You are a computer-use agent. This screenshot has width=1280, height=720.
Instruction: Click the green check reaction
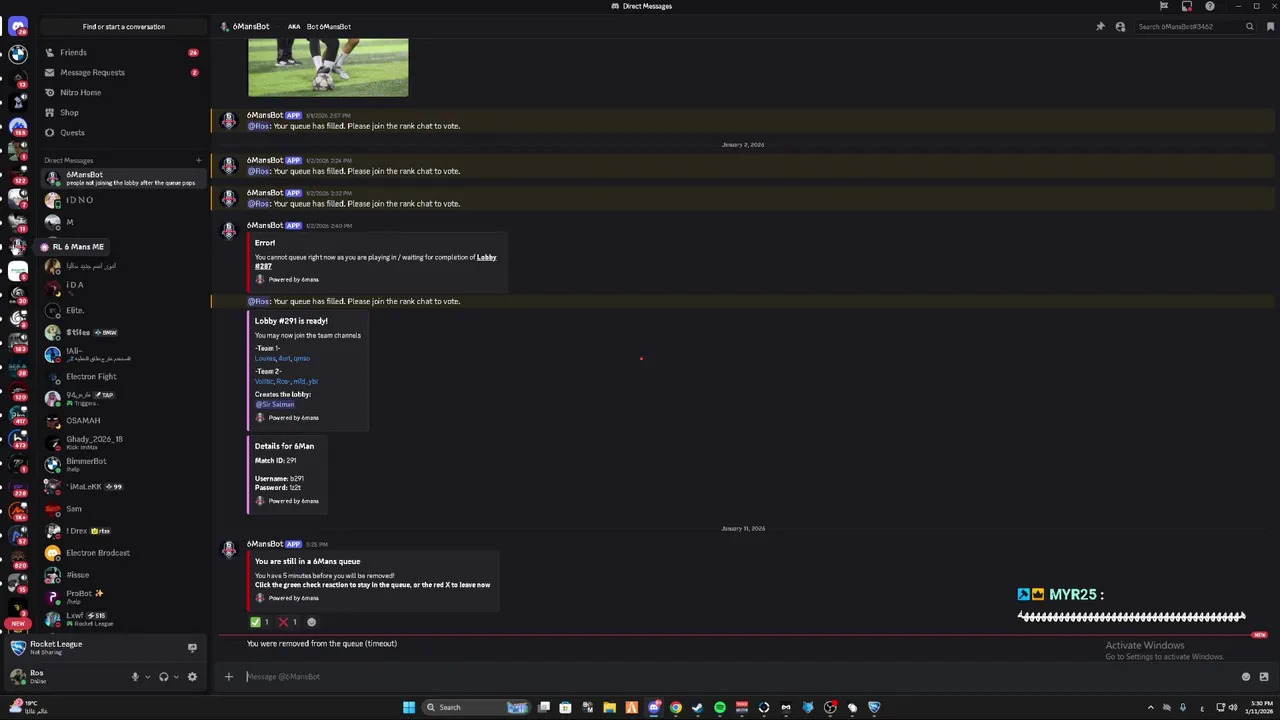click(x=260, y=622)
